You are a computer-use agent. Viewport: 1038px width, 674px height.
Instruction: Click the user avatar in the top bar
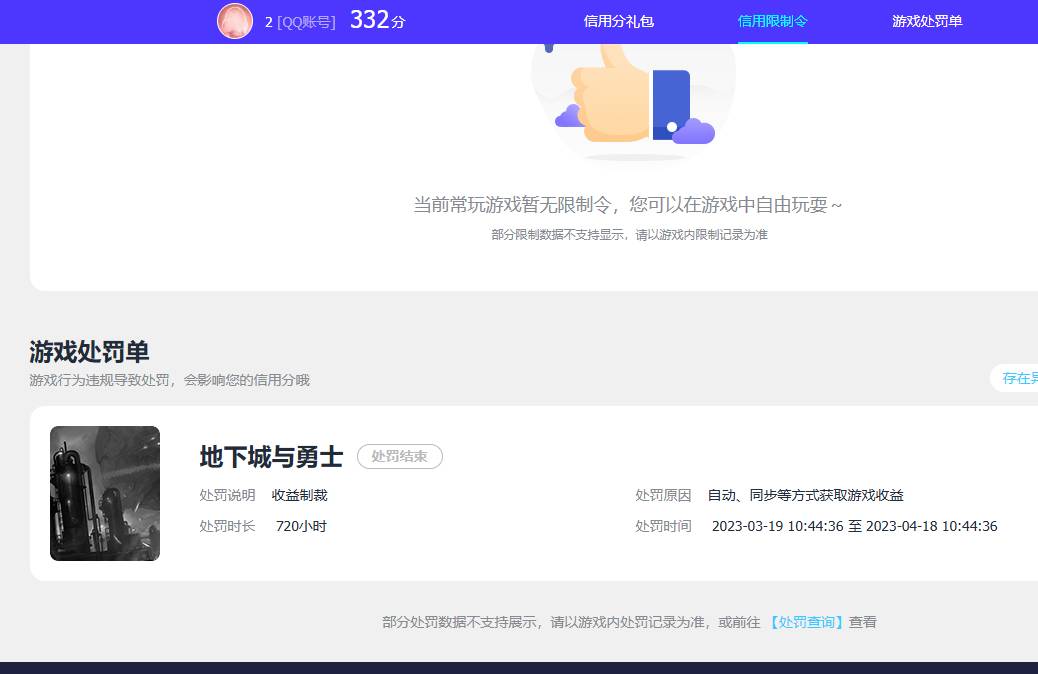pos(234,21)
